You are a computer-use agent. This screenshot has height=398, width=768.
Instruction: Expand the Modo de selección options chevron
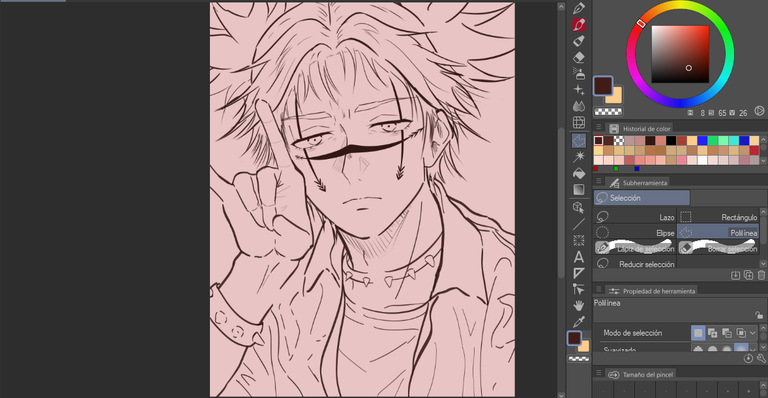click(753, 333)
